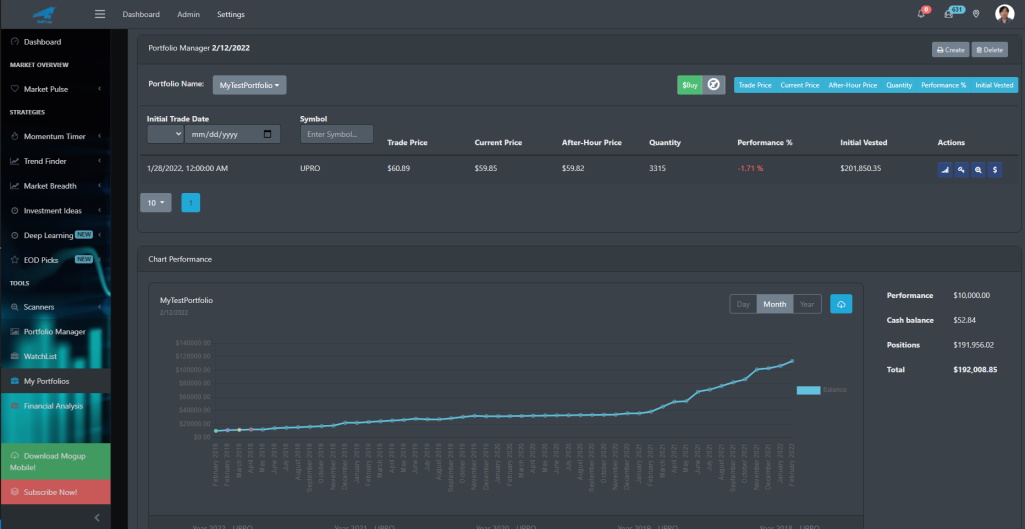1025x529 pixels.
Task: Download the chart via the cloud icon
Action: point(841,304)
